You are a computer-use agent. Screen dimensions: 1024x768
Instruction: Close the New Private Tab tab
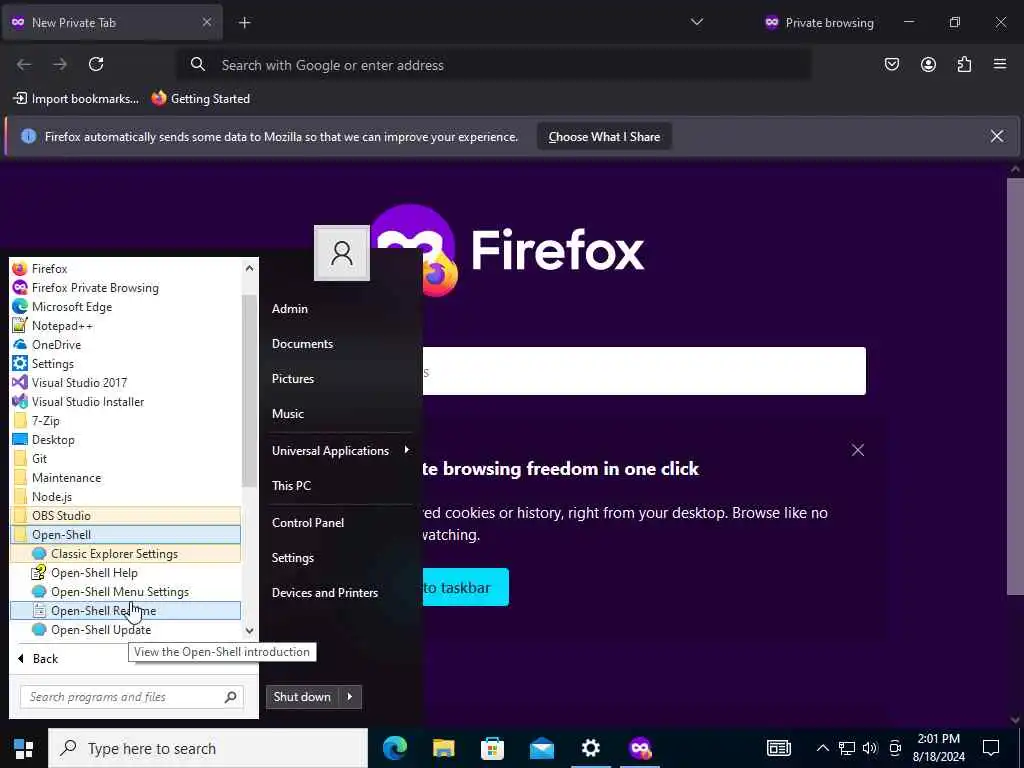206,22
